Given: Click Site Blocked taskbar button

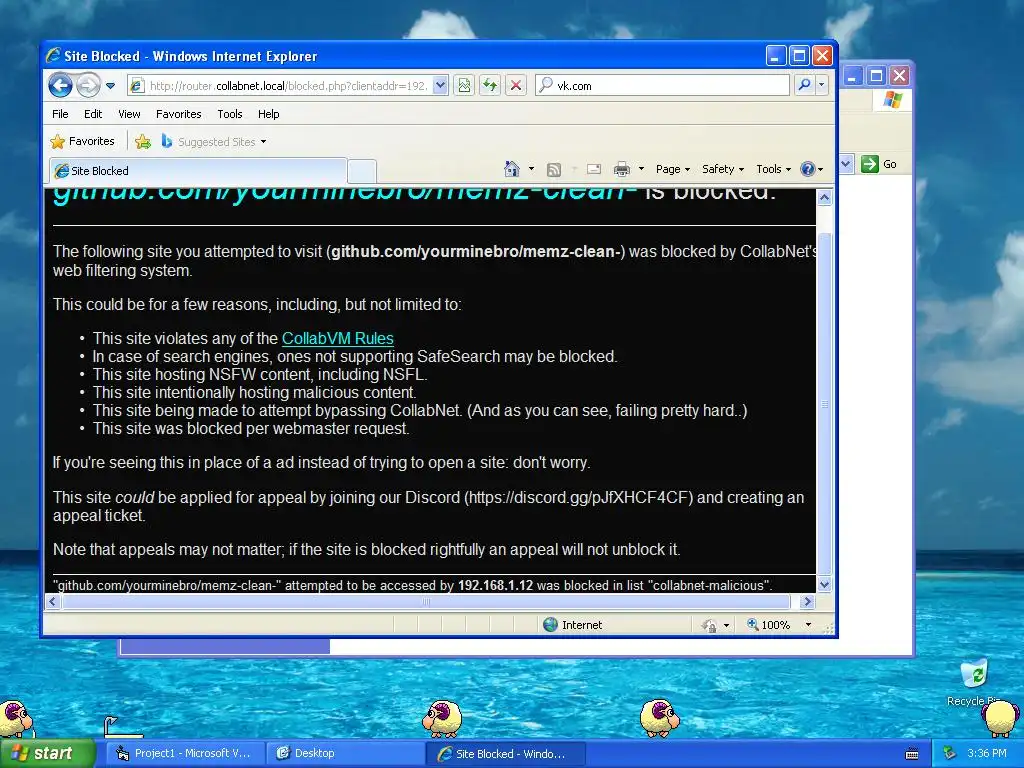Looking at the screenshot, I should (505, 754).
